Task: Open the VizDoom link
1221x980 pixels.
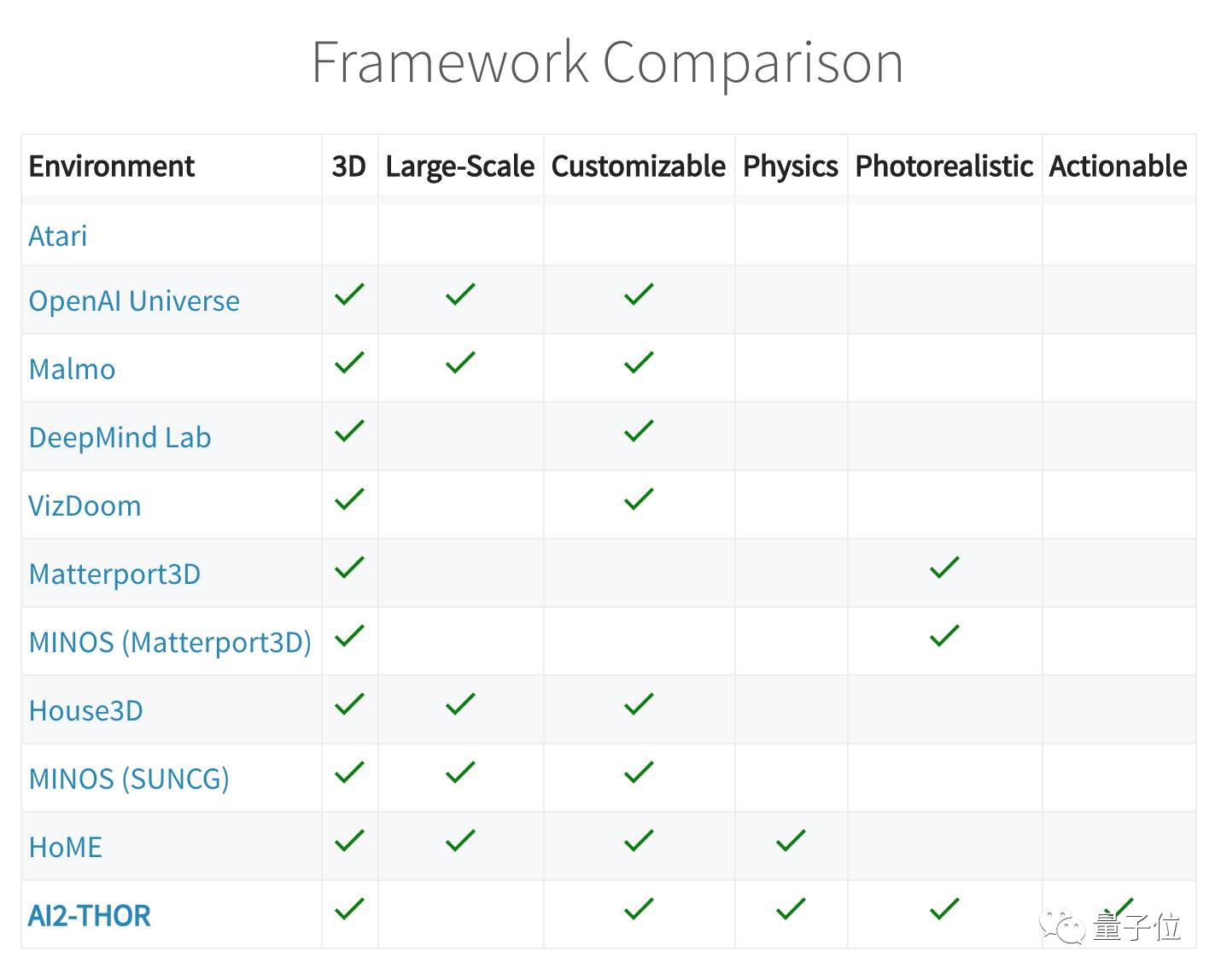Action: (85, 505)
